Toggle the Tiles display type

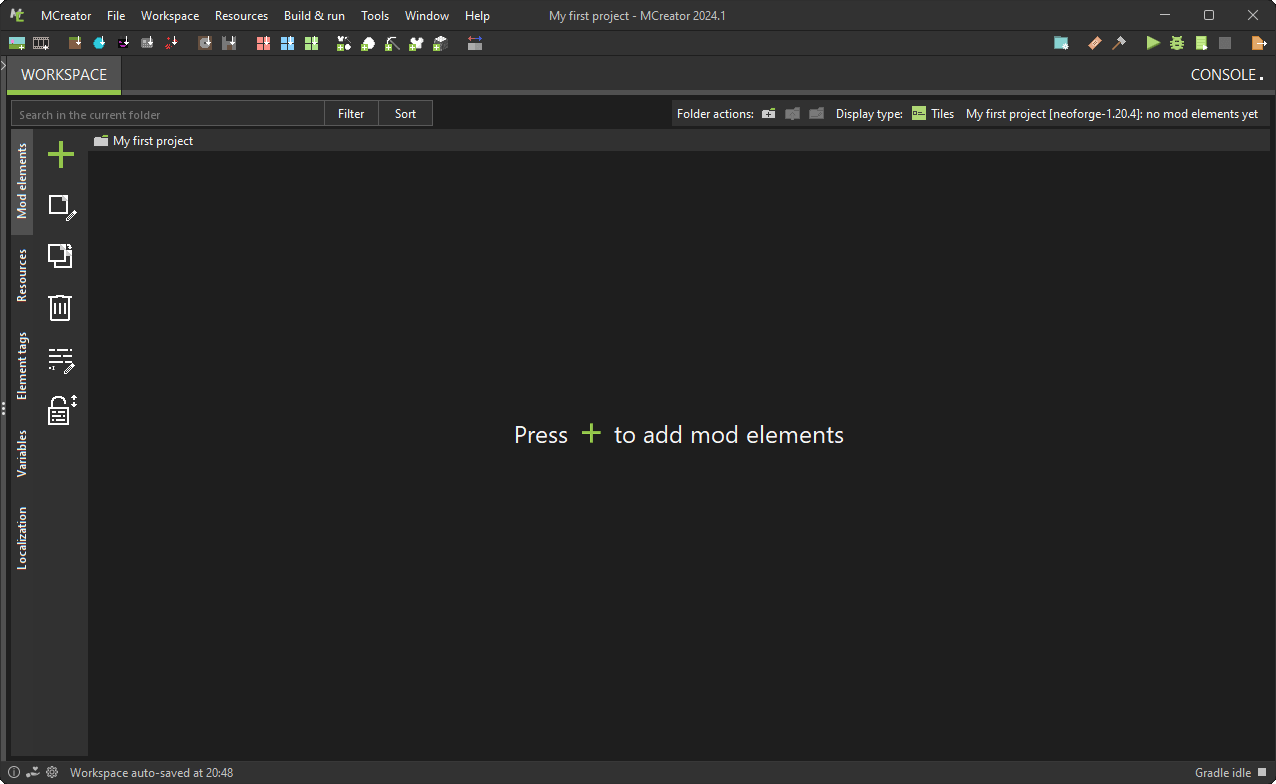click(x=933, y=114)
